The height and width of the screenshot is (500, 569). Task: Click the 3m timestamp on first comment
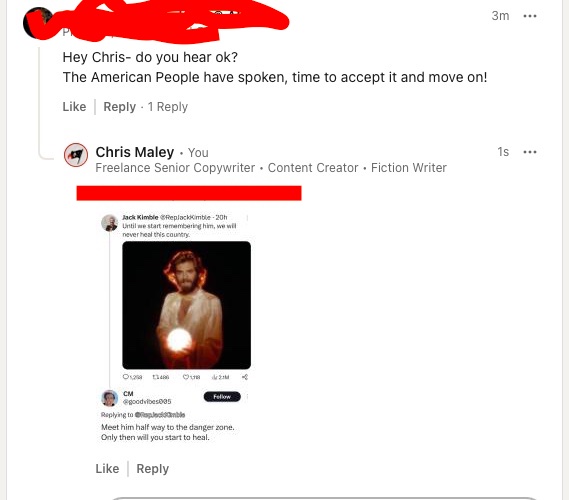500,16
